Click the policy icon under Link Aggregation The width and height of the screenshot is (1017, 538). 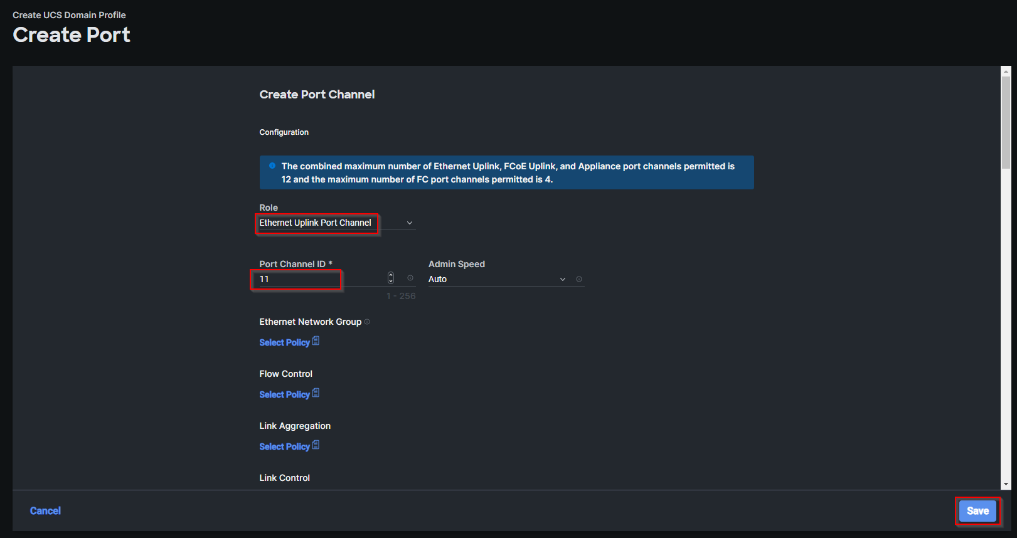click(316, 446)
